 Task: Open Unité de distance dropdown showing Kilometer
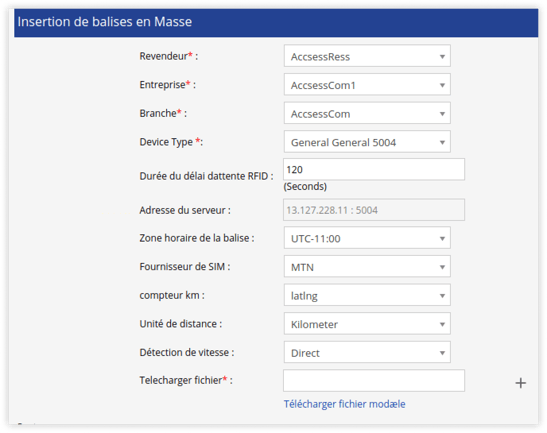coord(367,324)
